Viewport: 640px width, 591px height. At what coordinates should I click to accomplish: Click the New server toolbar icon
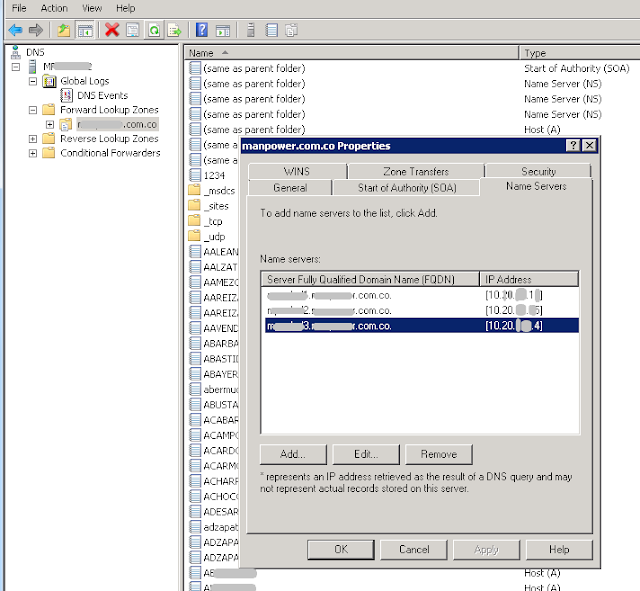pos(251,30)
